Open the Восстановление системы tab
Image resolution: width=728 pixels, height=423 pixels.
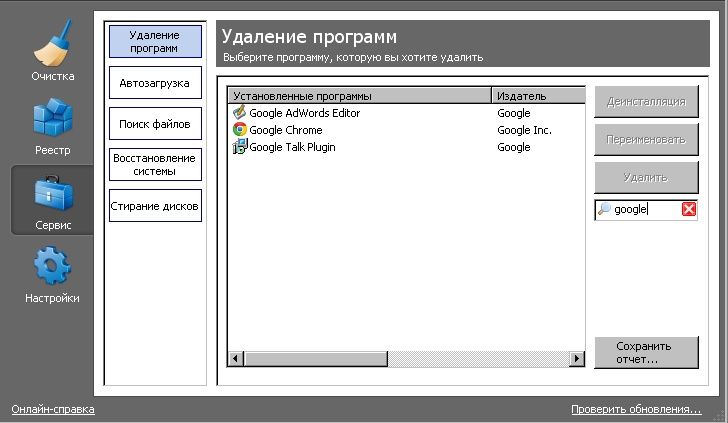coord(155,165)
